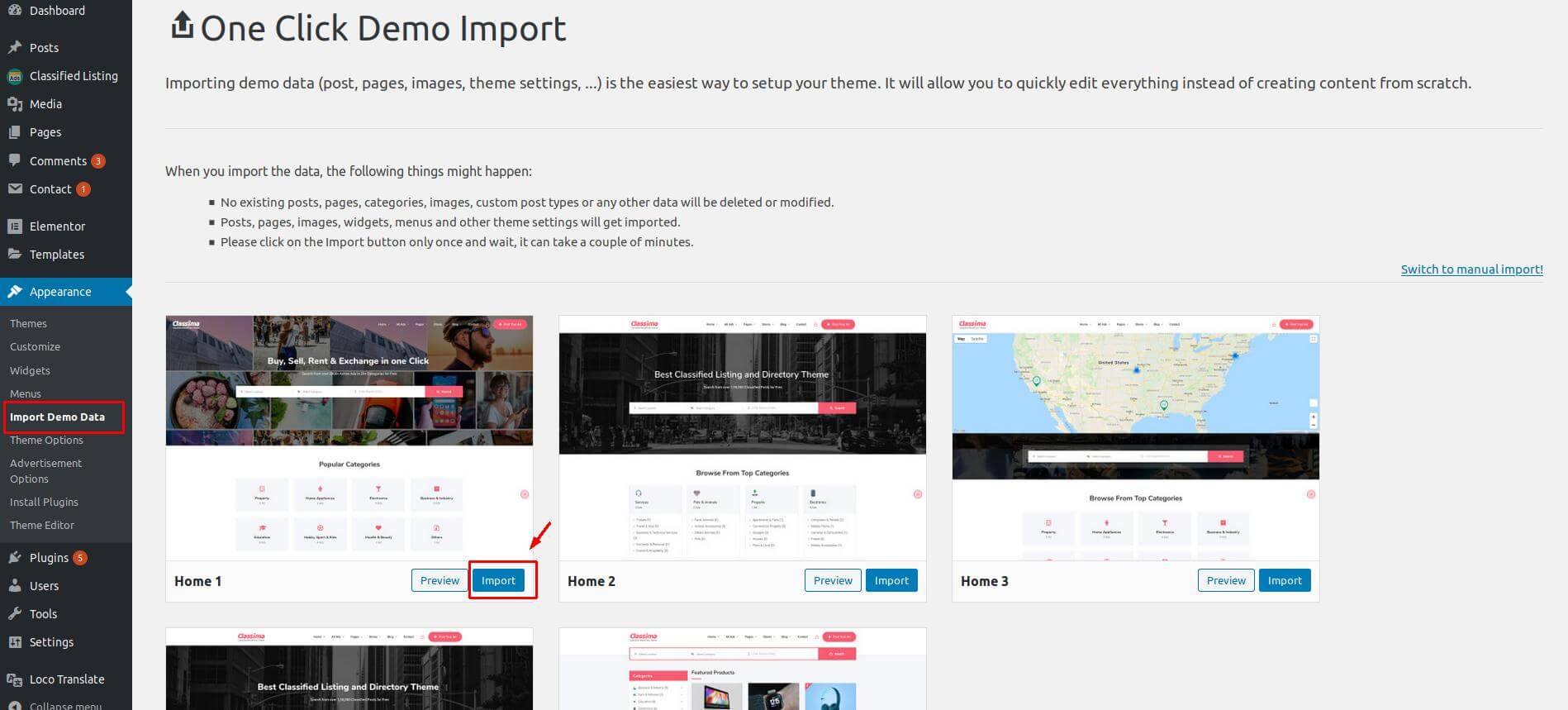Select Import Demo Data in the sidebar
The width and height of the screenshot is (1568, 710).
pos(57,417)
